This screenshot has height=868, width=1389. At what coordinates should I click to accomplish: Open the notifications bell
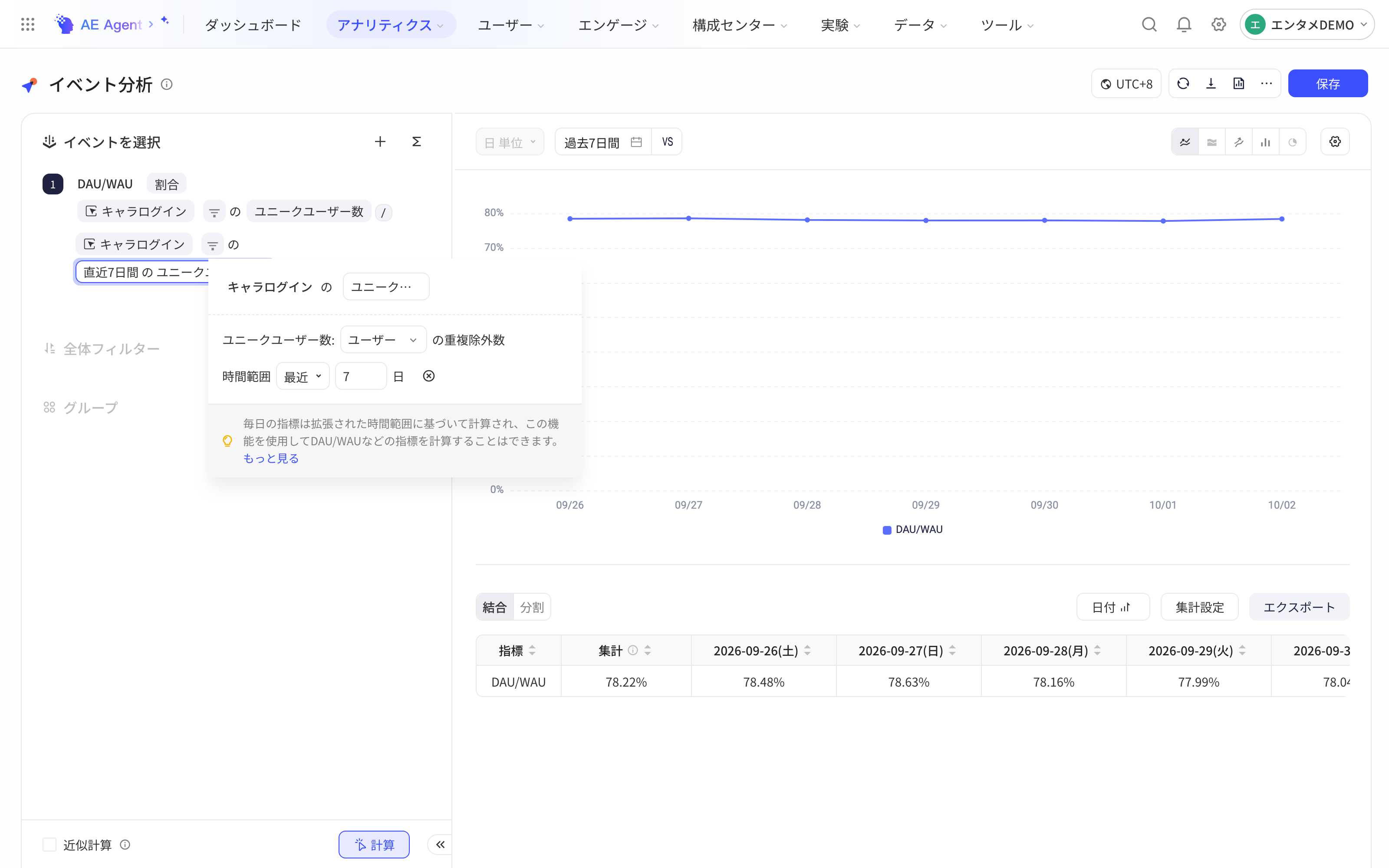pos(1184,25)
